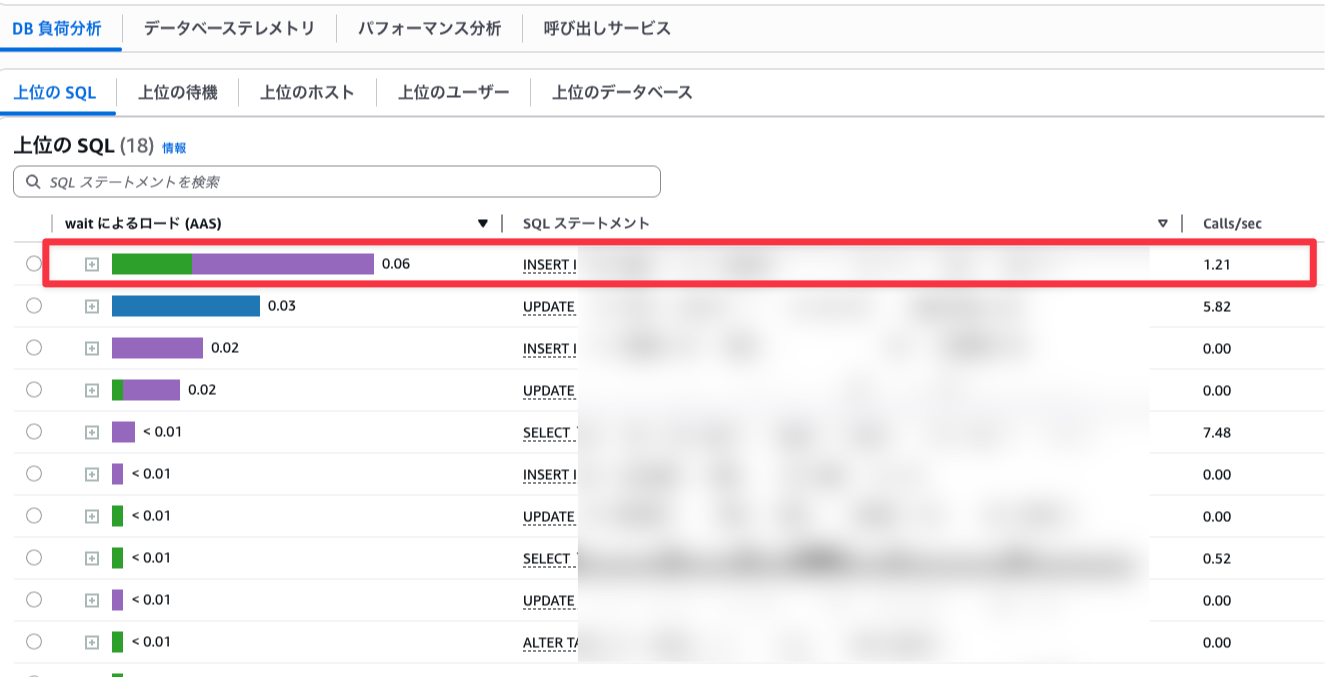Screen dimensions: 1325x677
Task: Open the 上位の待機 sub-tab
Action: tap(177, 92)
